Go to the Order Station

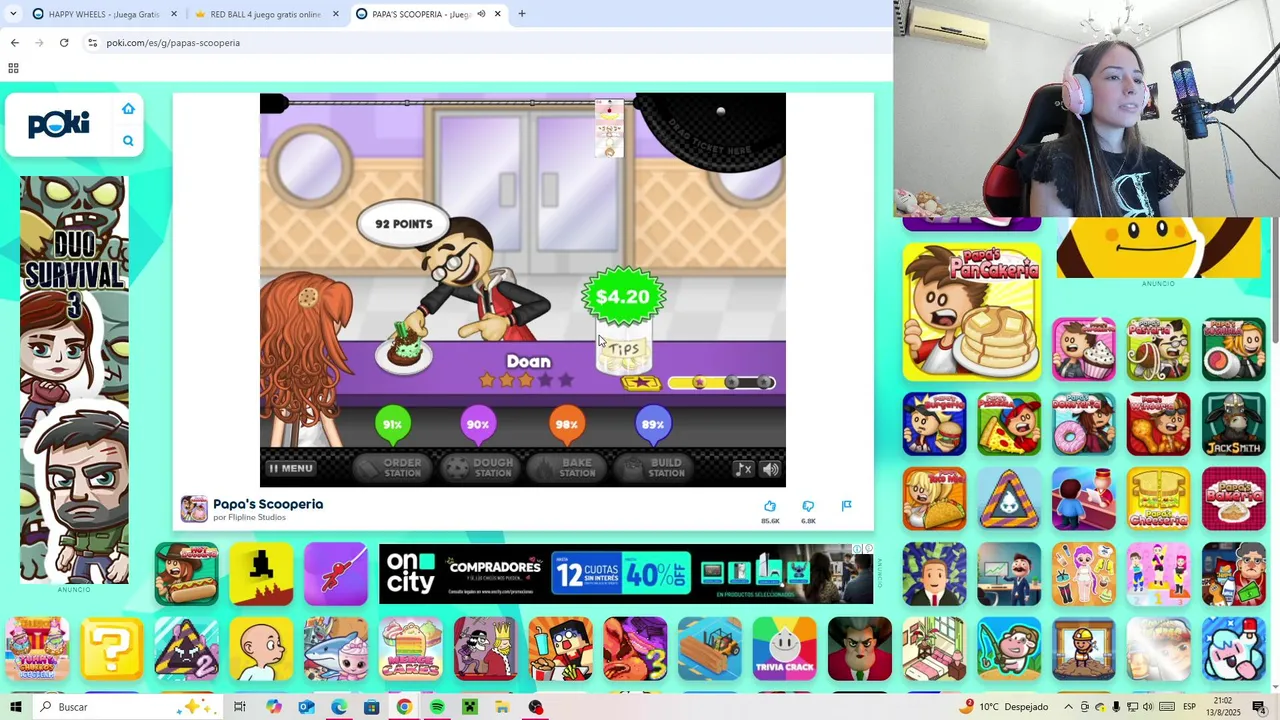[393, 467]
